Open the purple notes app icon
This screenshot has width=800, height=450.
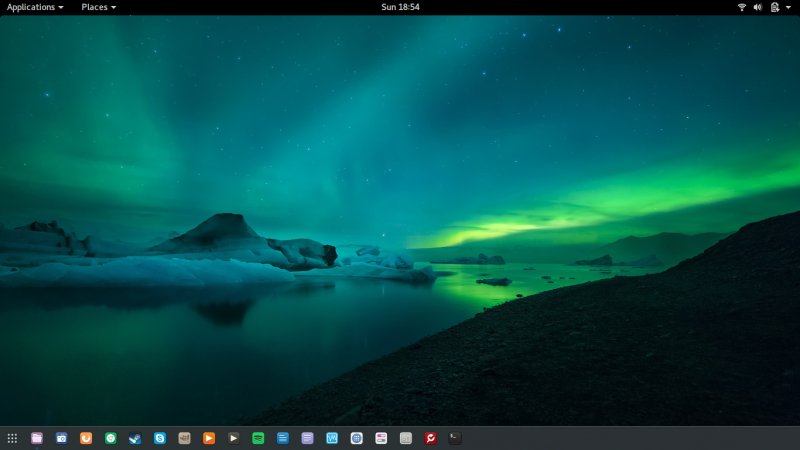[x=307, y=438]
